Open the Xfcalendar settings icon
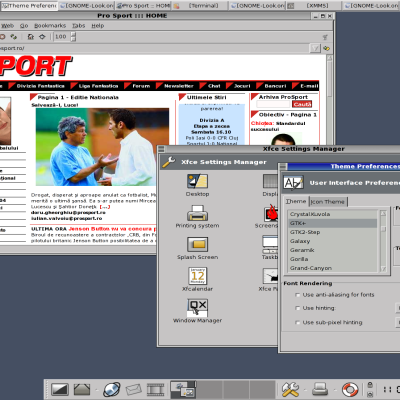 click(x=197, y=276)
